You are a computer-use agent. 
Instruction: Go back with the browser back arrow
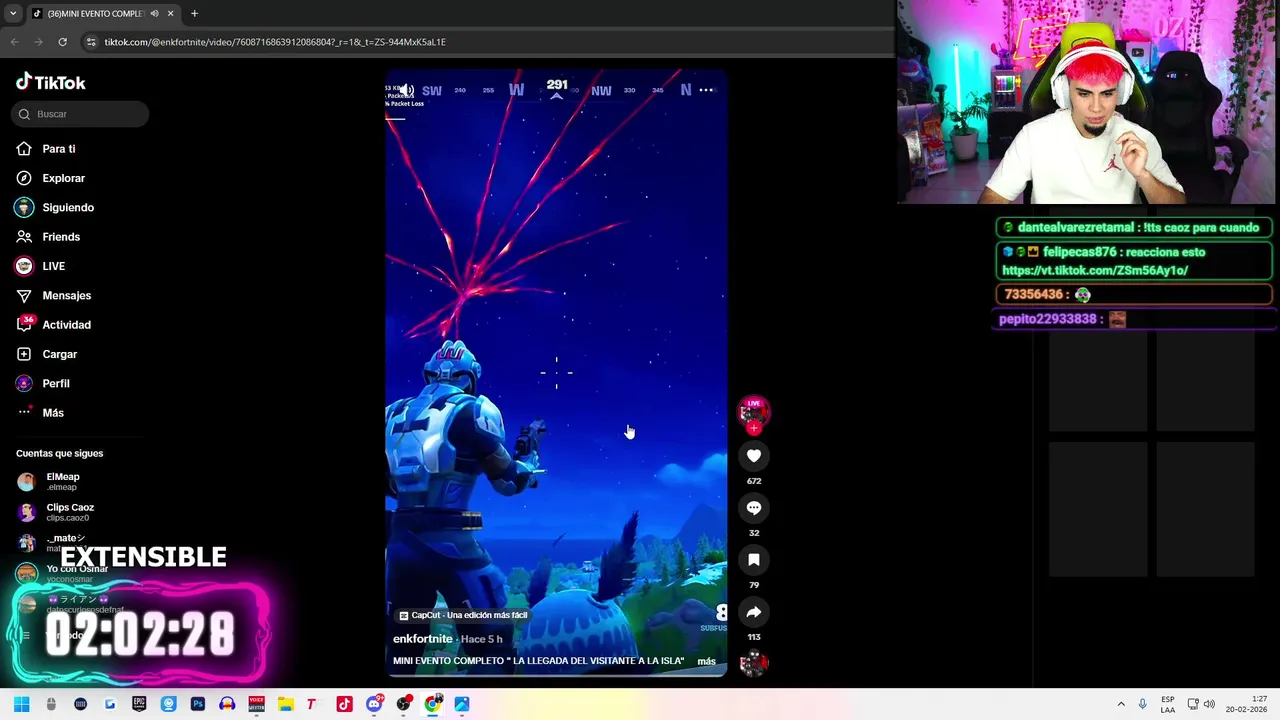(x=14, y=42)
